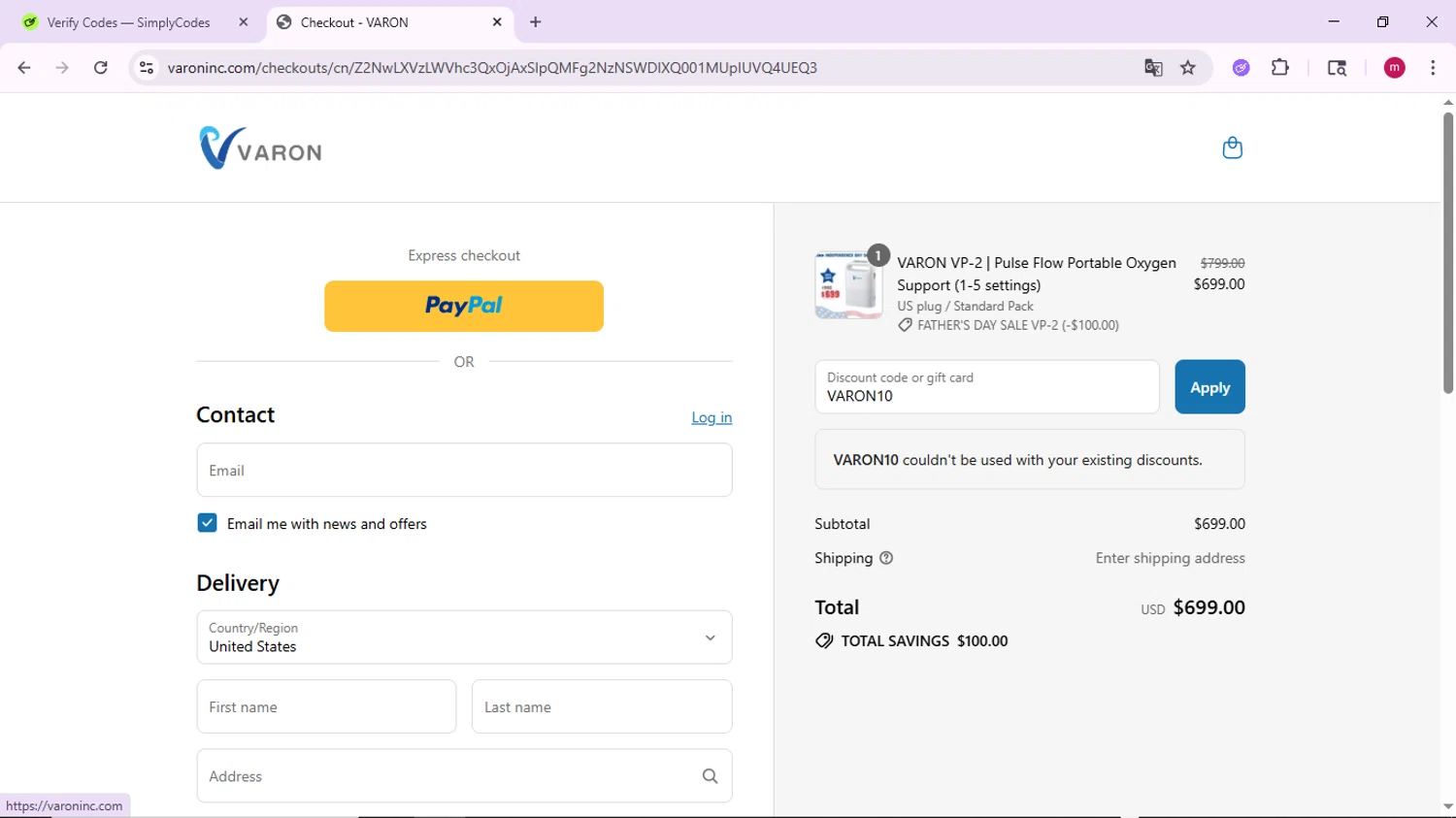
Task: Switch to the Checkout - VARON tab
Action: (388, 22)
